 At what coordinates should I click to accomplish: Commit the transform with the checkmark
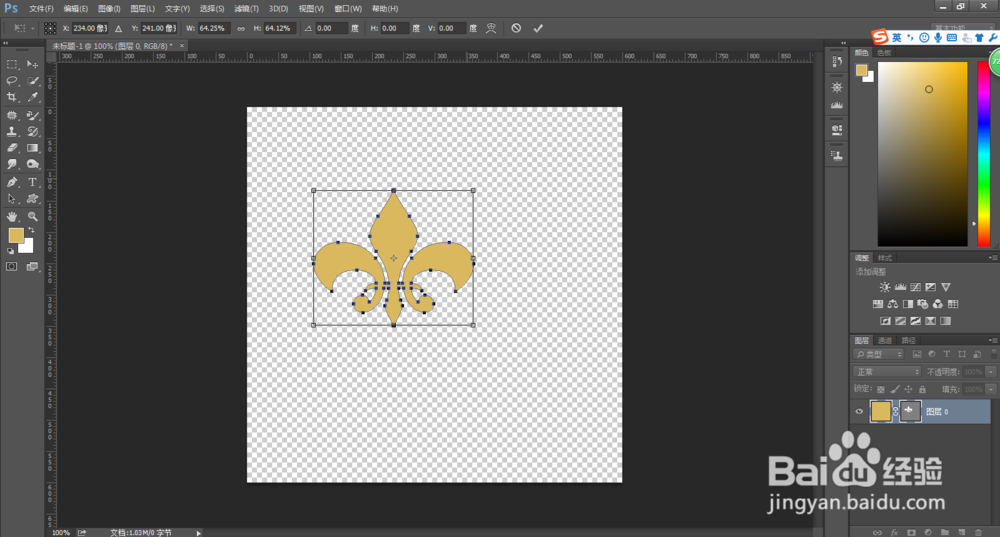tap(538, 28)
